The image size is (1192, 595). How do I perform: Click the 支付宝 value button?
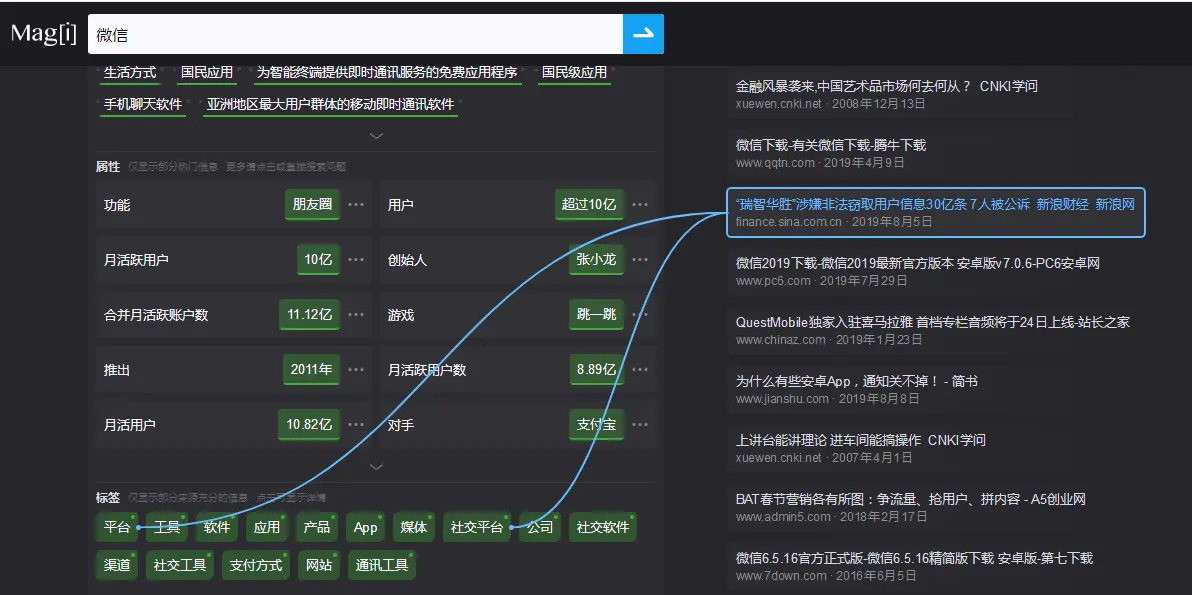point(596,425)
